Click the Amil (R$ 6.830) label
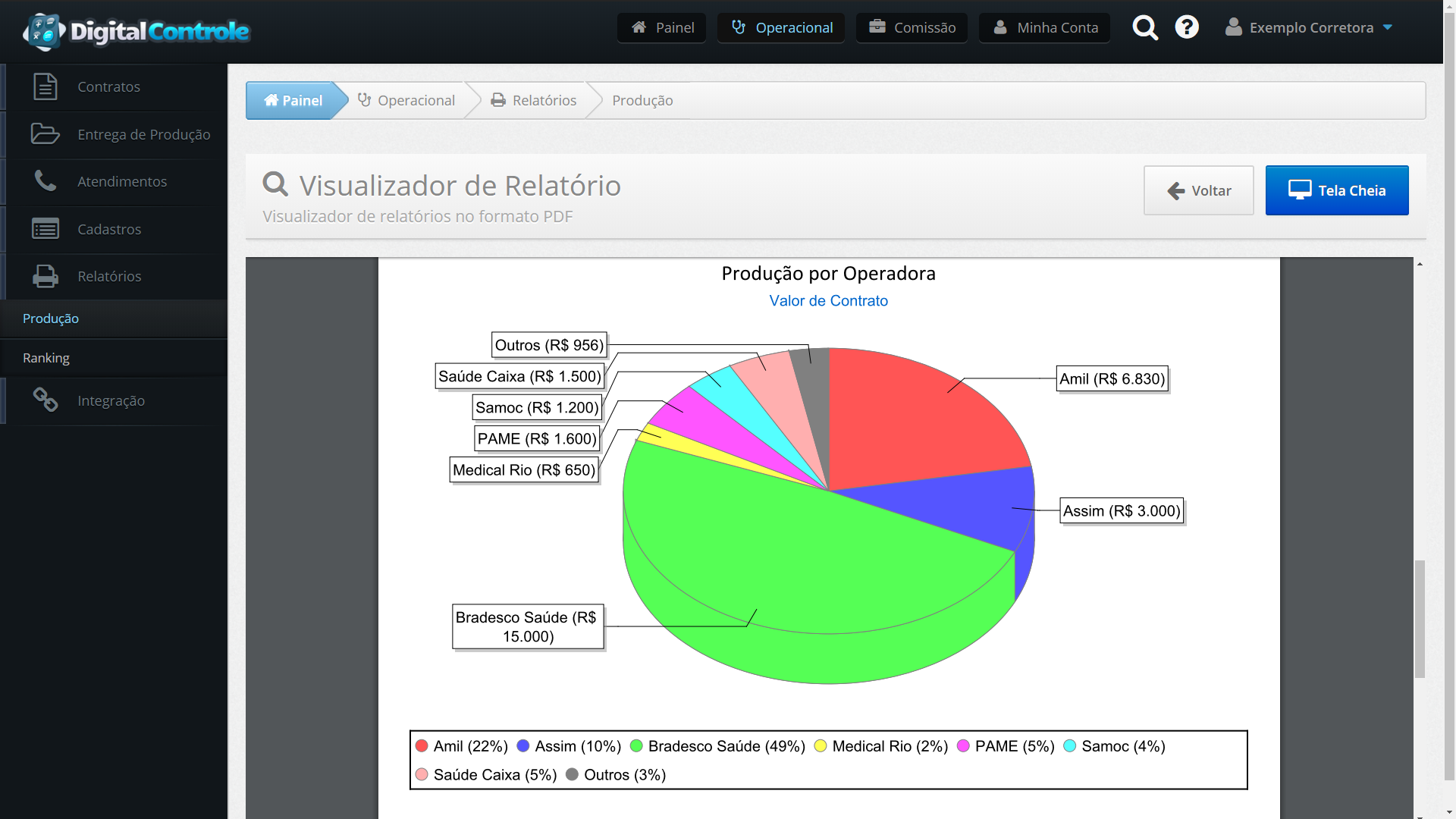1456x819 pixels. coord(1112,378)
